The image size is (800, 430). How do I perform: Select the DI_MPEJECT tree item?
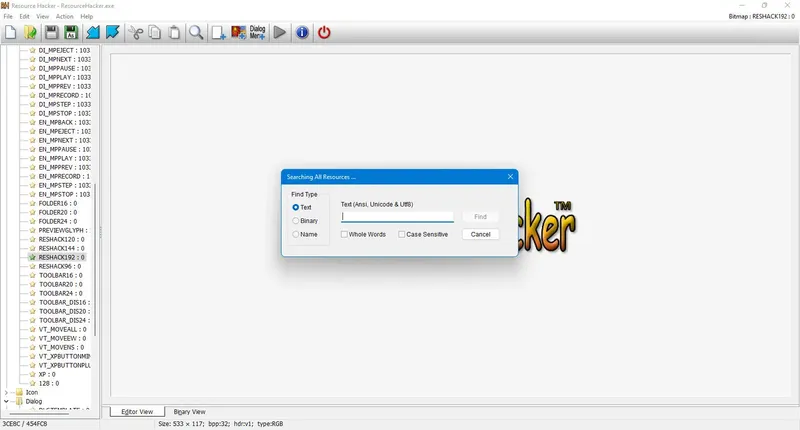tap(64, 50)
